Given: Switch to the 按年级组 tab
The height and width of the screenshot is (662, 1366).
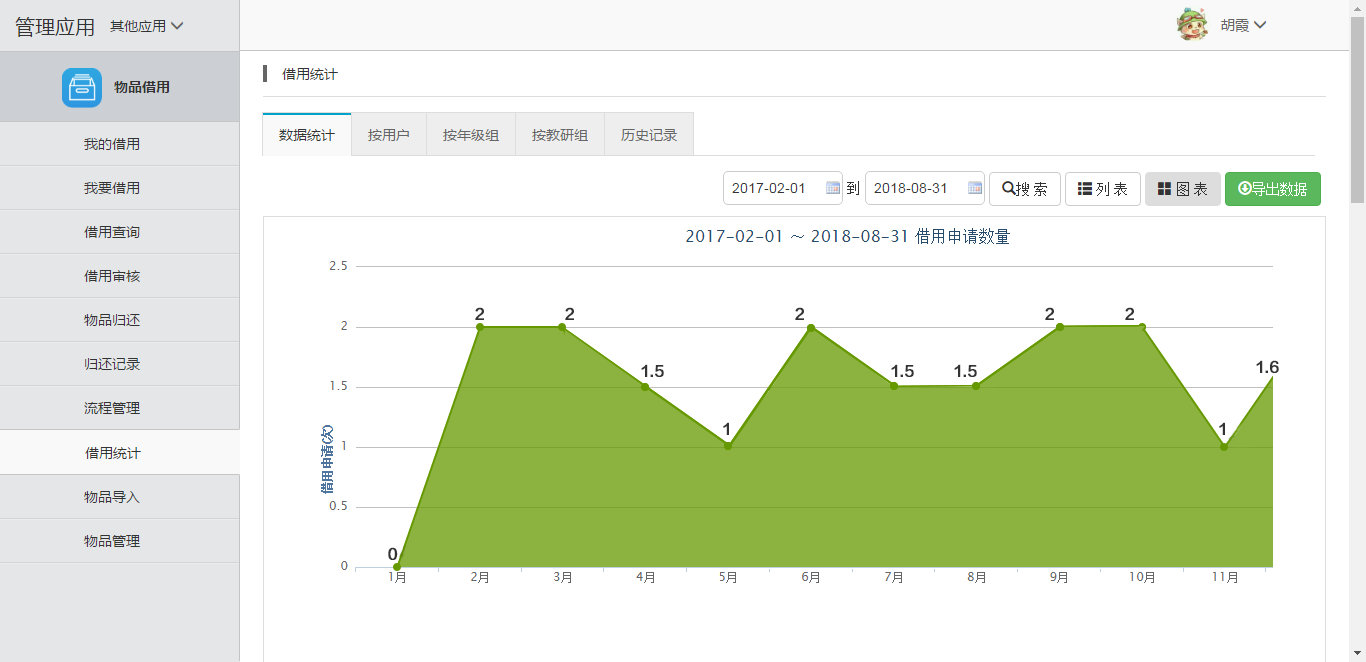Looking at the screenshot, I should click(x=470, y=135).
